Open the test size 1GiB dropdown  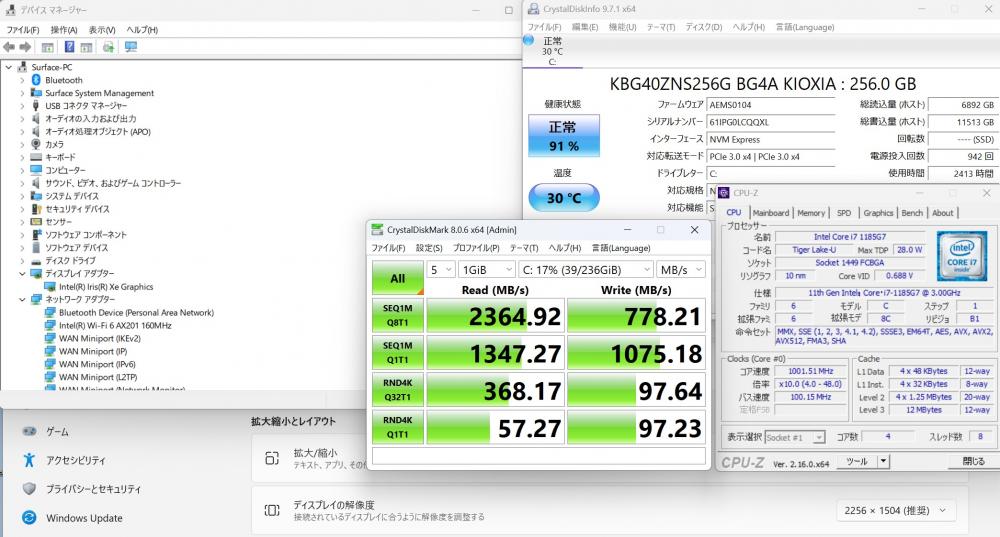pyautogui.click(x=485, y=270)
